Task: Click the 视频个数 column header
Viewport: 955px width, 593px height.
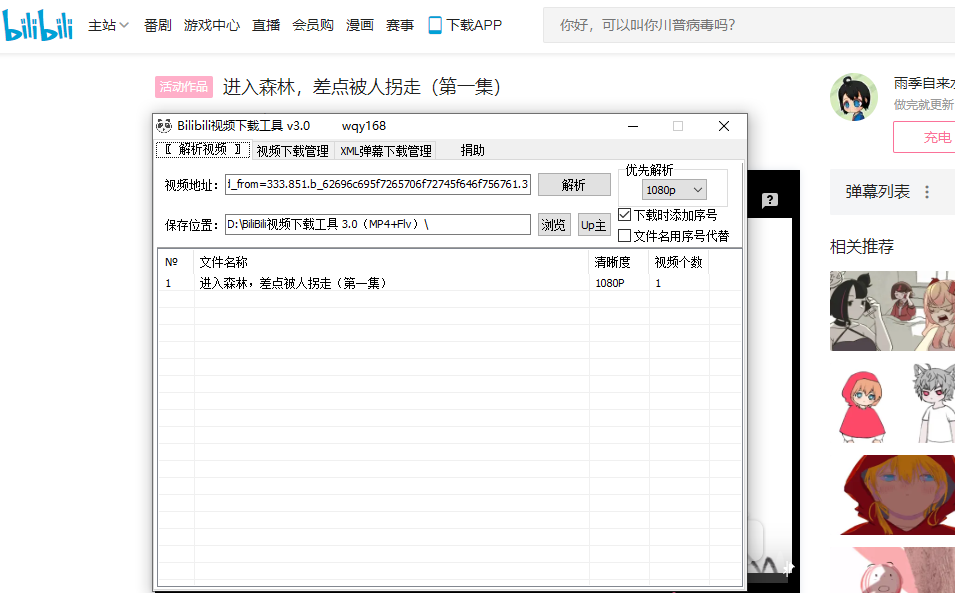Action: coord(678,262)
